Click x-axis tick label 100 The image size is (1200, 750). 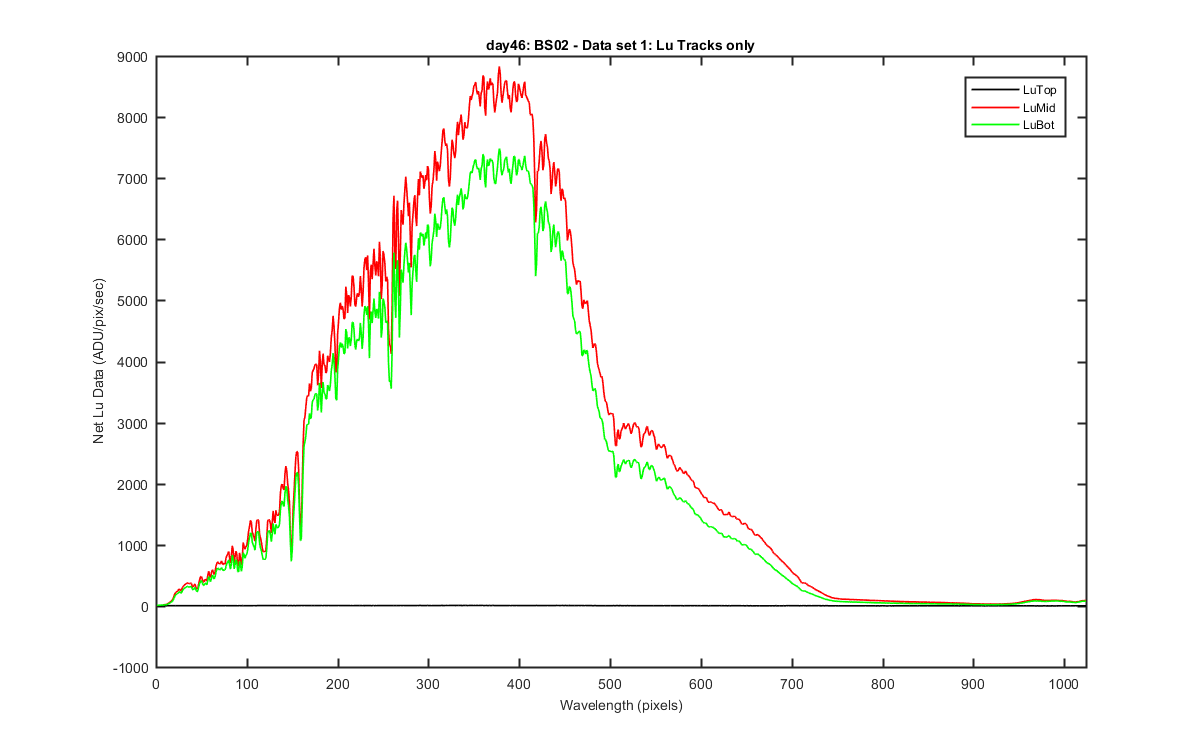pyautogui.click(x=246, y=683)
